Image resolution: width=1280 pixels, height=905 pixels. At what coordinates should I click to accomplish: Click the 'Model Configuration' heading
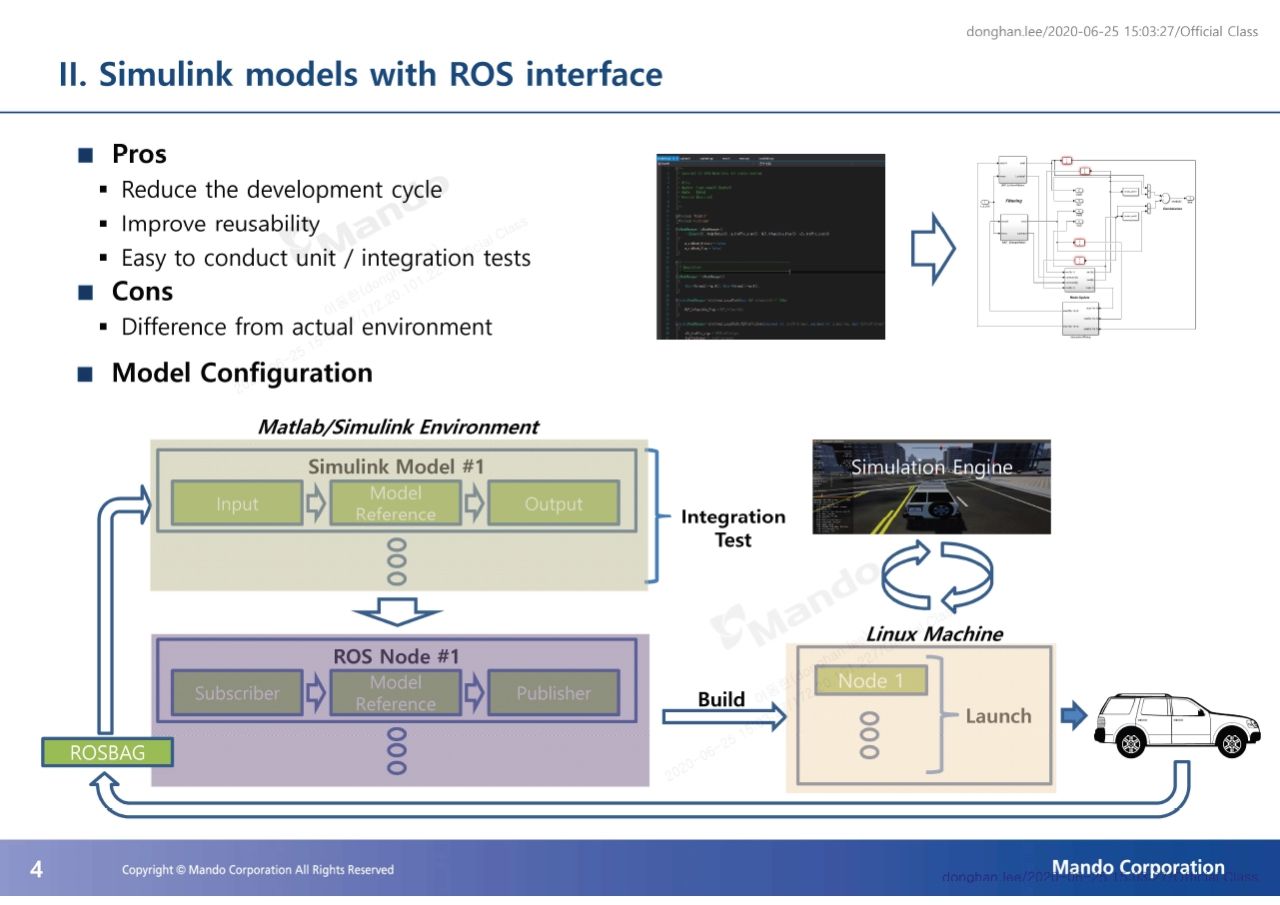(x=242, y=373)
